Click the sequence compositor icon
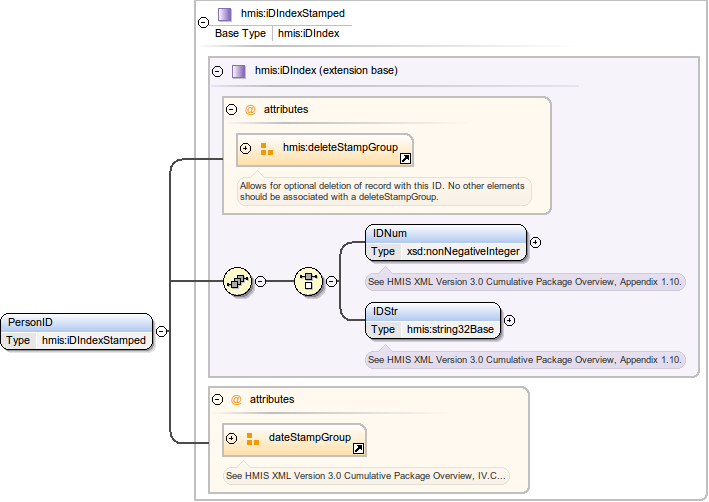This screenshot has height=502, width=709. [x=237, y=281]
